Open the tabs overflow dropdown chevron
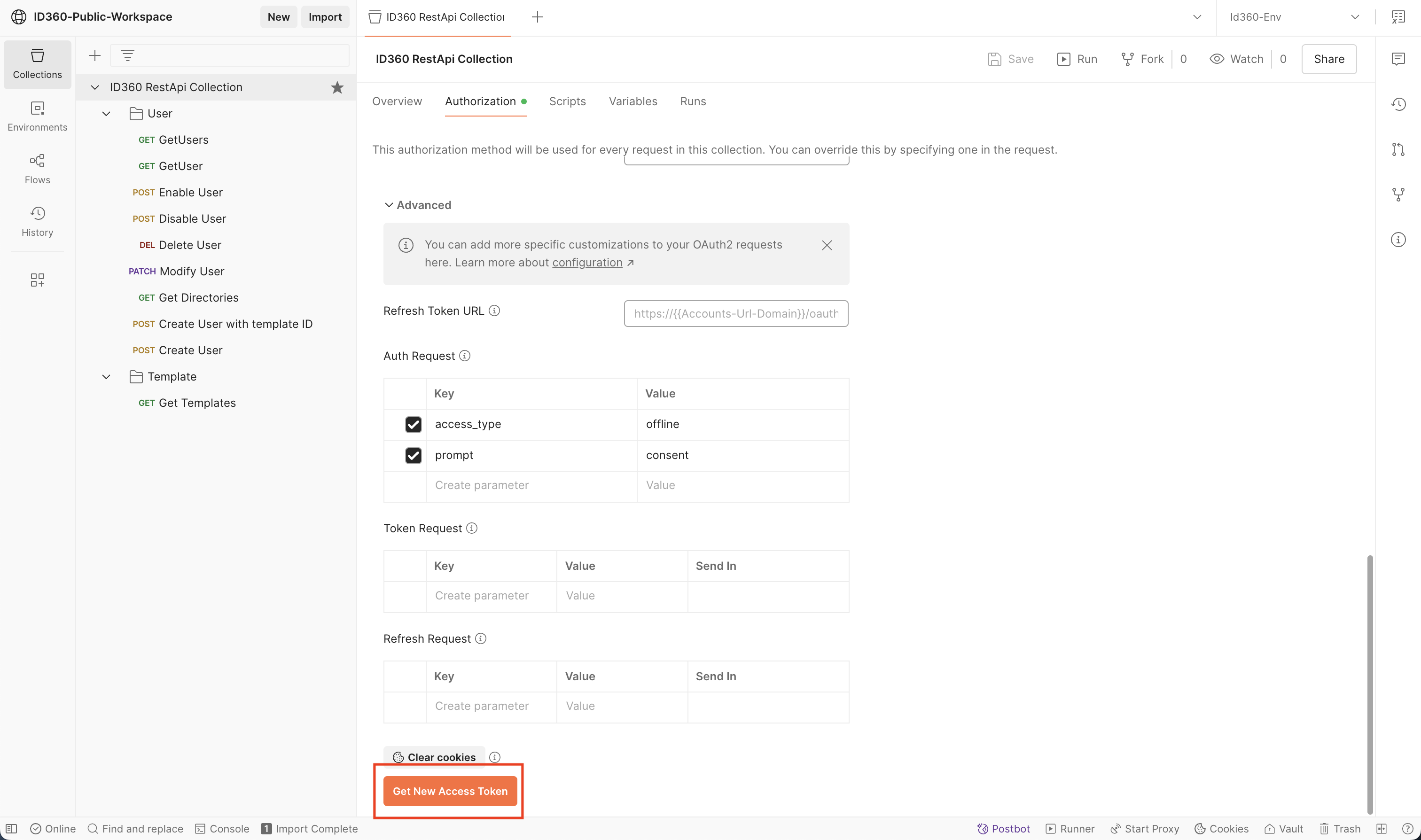The width and height of the screenshot is (1421, 840). pyautogui.click(x=1197, y=17)
